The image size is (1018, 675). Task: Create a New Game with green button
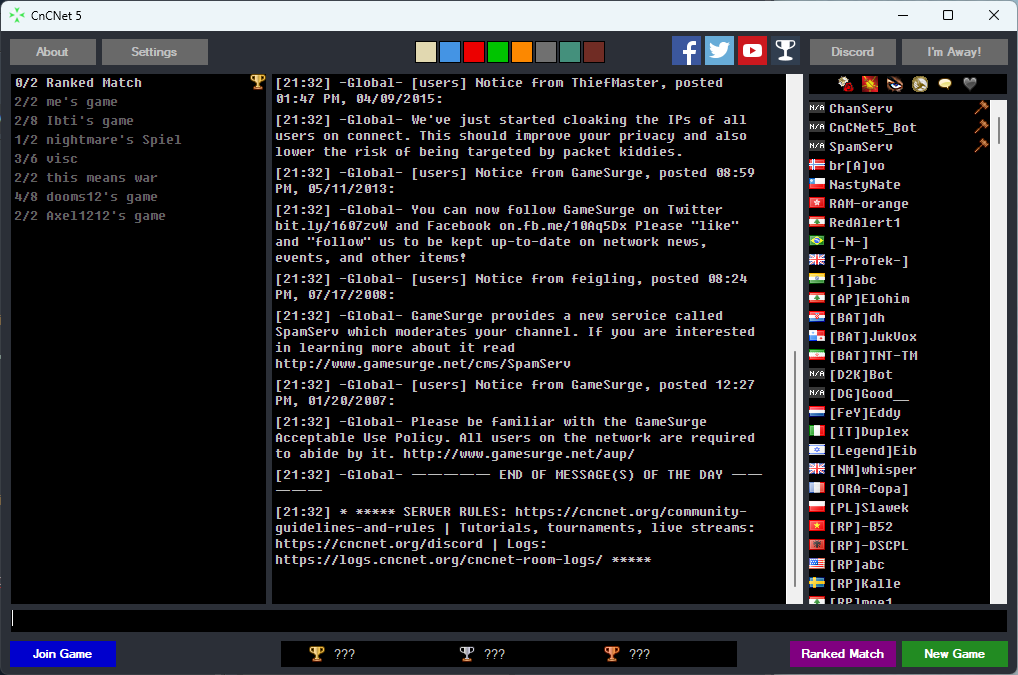click(954, 654)
